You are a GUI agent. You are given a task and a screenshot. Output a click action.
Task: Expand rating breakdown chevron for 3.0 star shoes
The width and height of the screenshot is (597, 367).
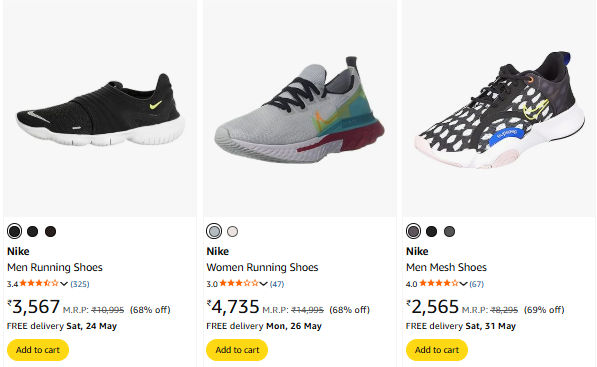point(263,284)
